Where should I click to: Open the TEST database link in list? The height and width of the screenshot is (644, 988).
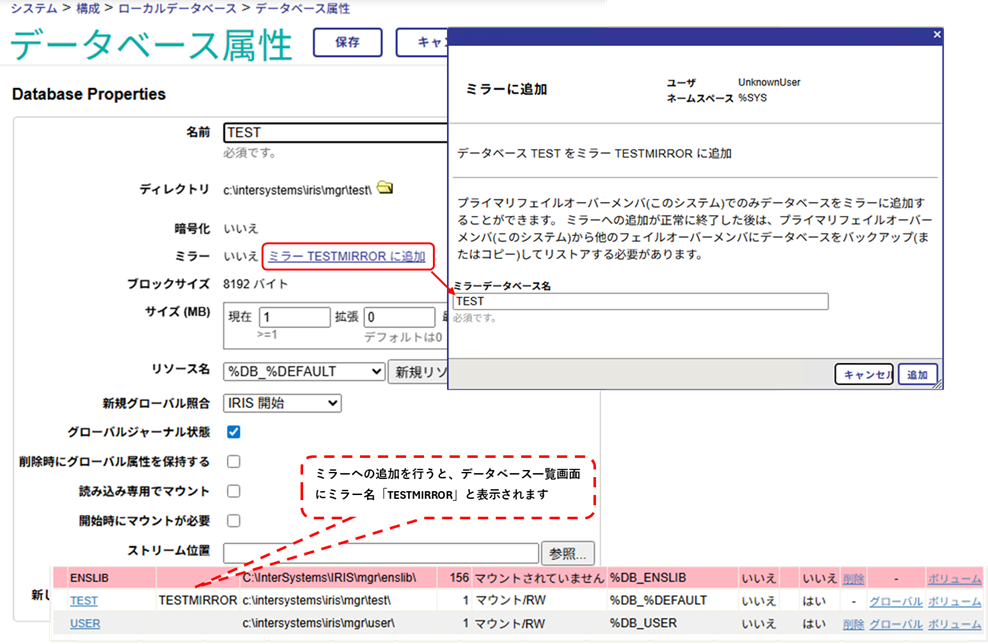click(x=84, y=601)
